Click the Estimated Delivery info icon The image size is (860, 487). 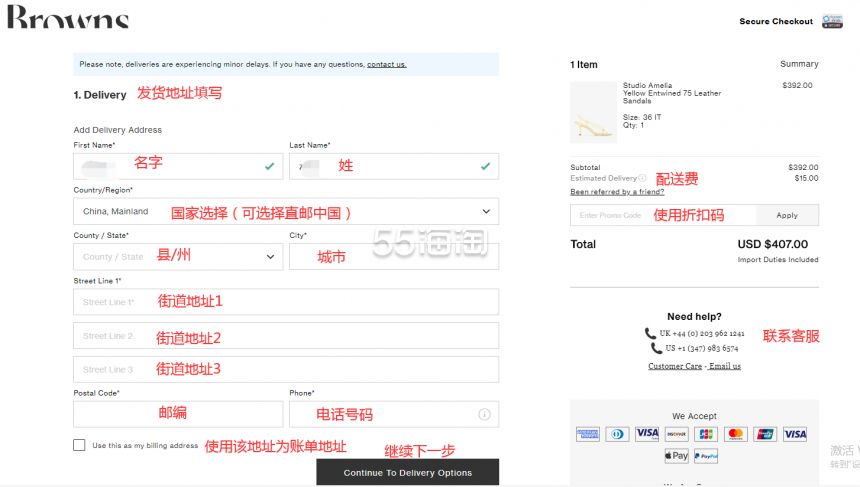click(x=642, y=178)
